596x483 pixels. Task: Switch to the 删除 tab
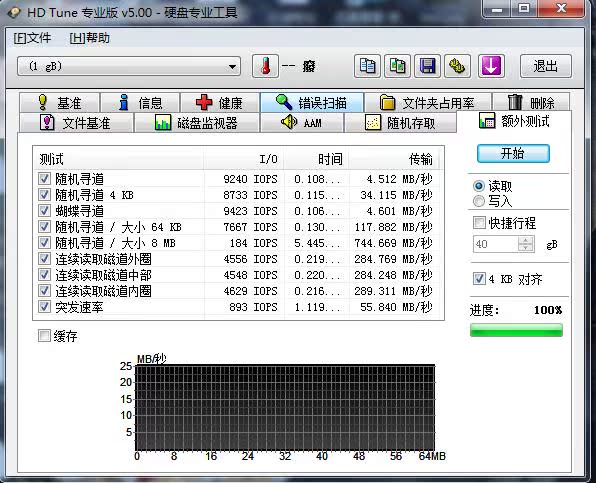point(531,103)
